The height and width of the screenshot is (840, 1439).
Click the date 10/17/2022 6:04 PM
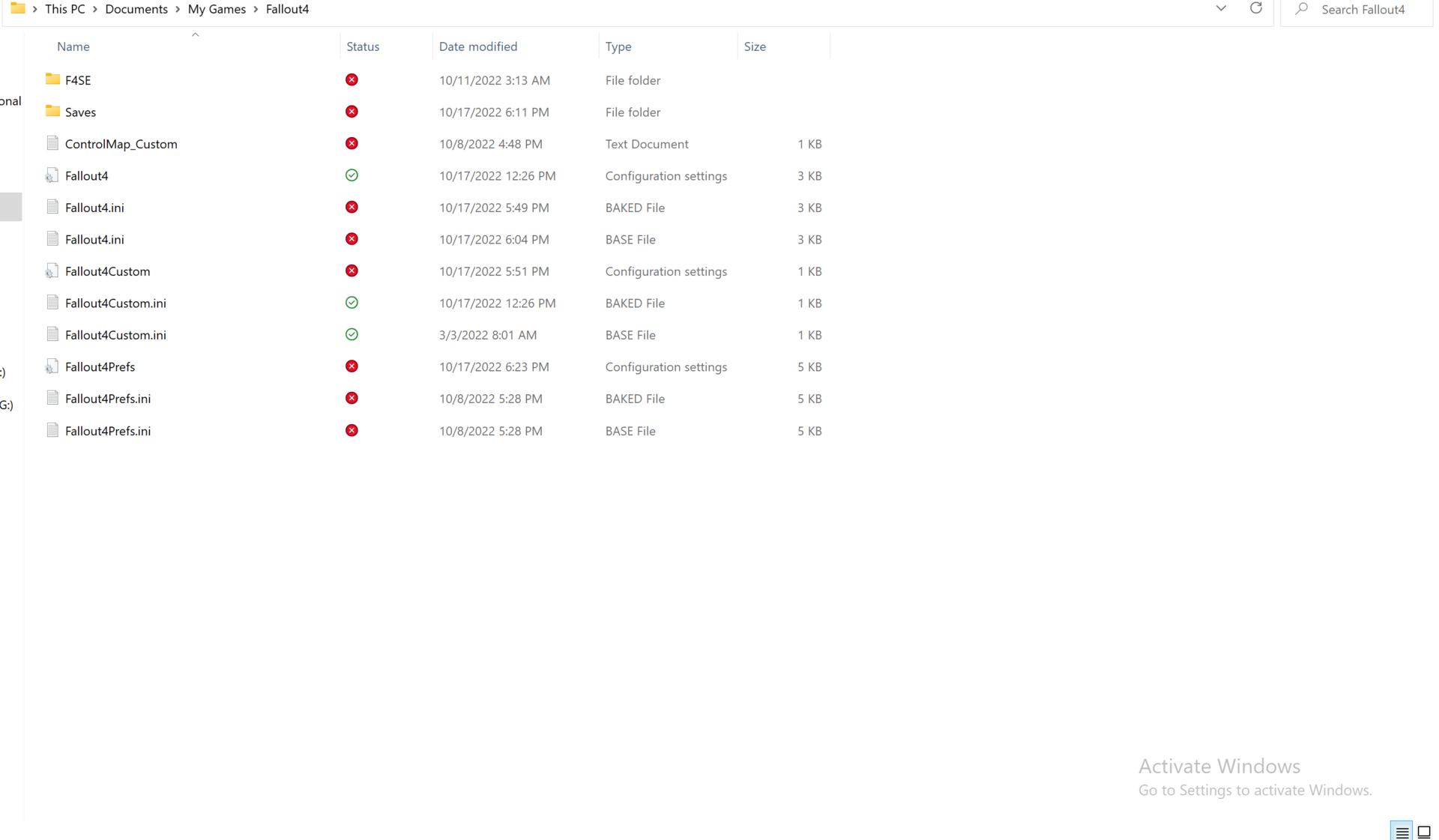(x=494, y=239)
